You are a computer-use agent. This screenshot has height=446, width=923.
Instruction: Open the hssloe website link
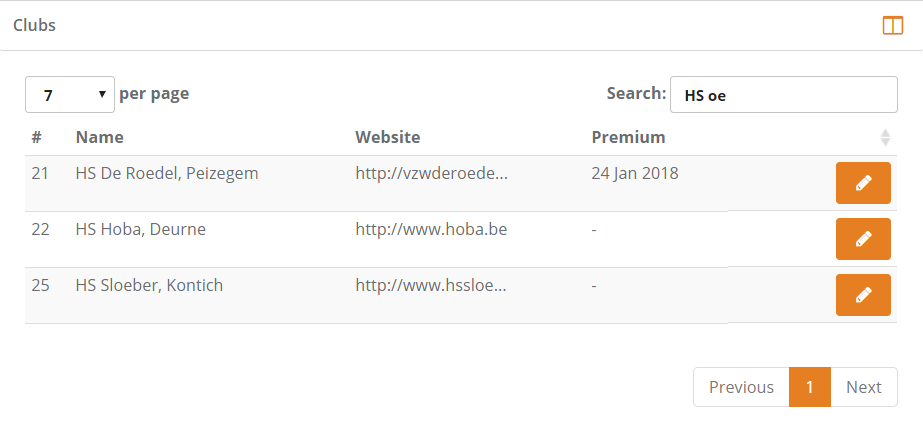point(431,285)
